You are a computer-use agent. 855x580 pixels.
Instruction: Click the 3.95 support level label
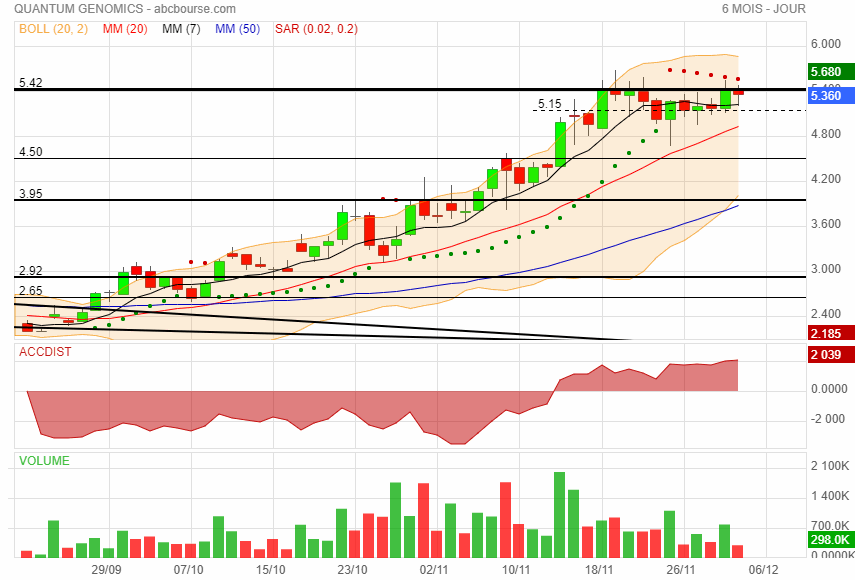pyautogui.click(x=31, y=194)
